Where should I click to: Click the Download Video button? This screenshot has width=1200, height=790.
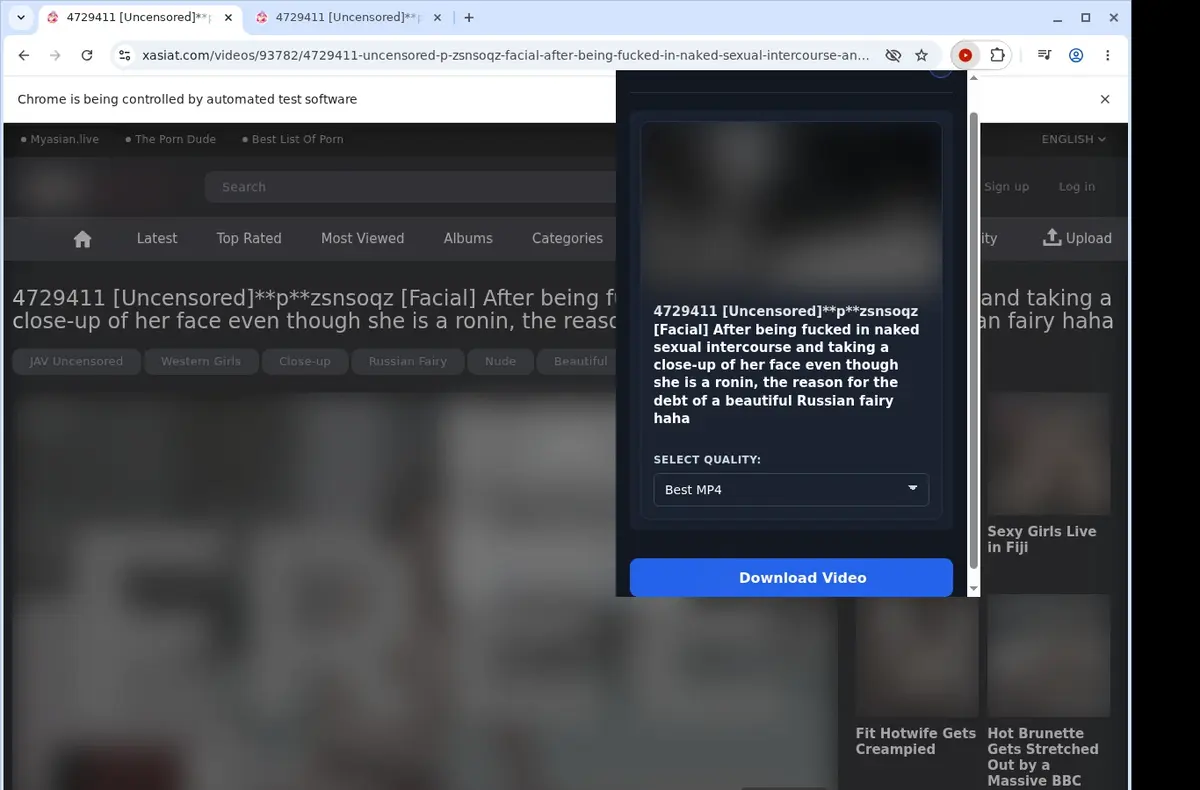tap(791, 578)
